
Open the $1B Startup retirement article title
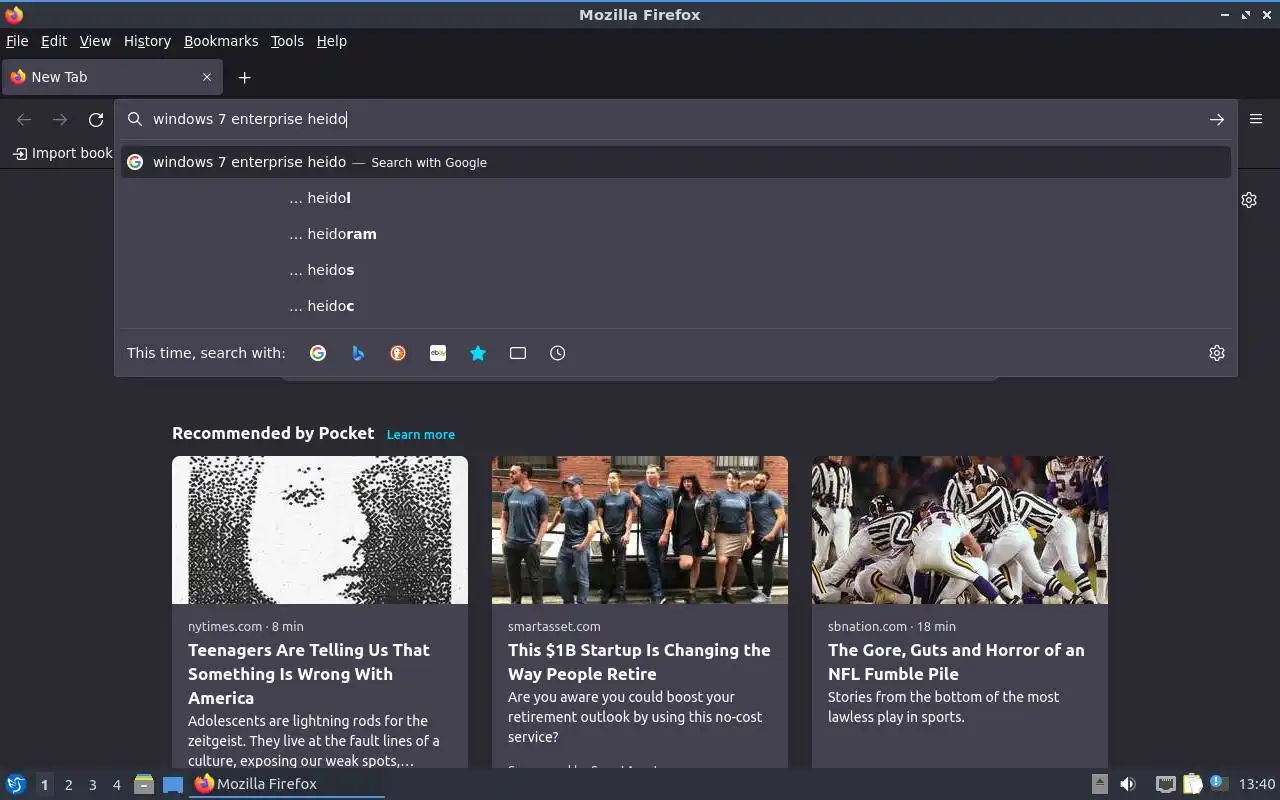pos(639,662)
